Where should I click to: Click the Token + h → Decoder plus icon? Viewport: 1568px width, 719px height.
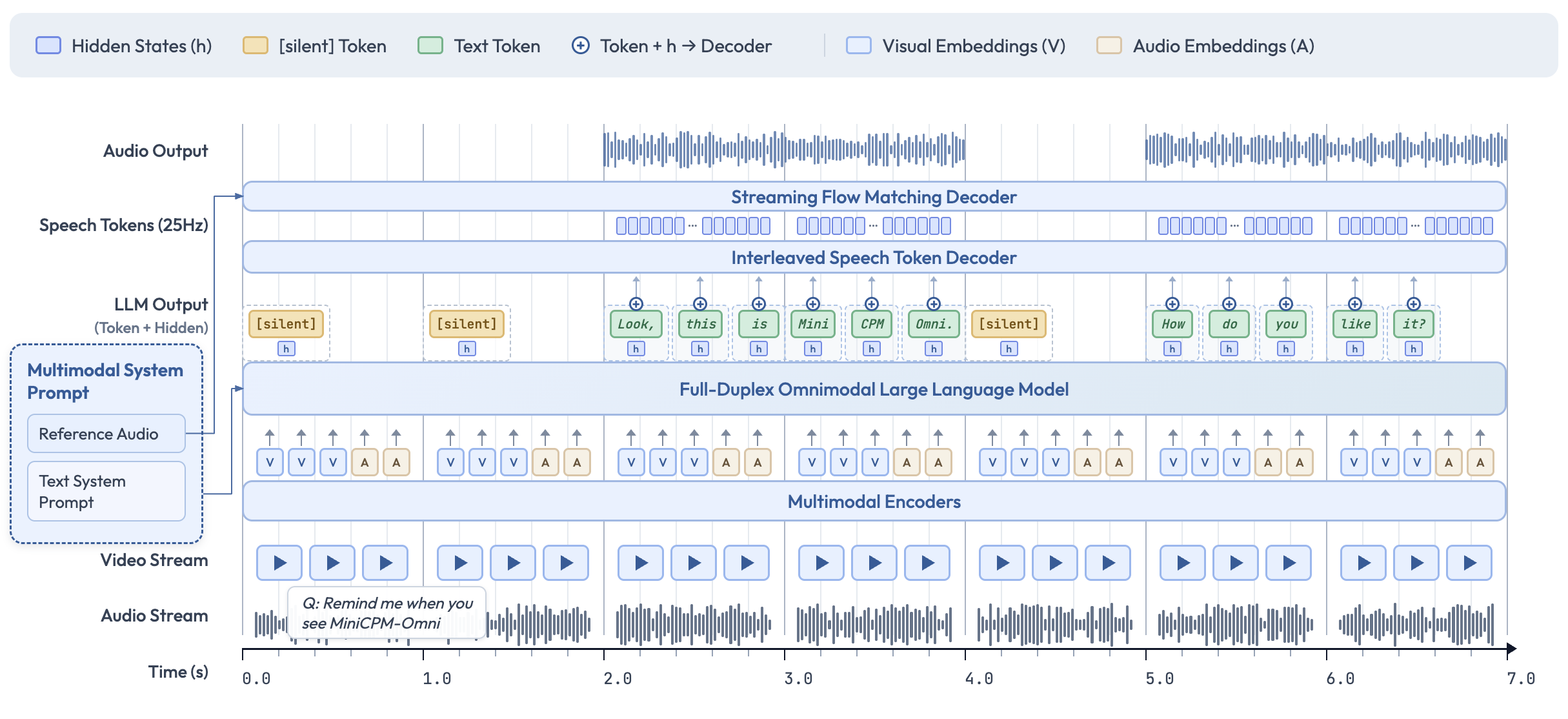tap(580, 46)
